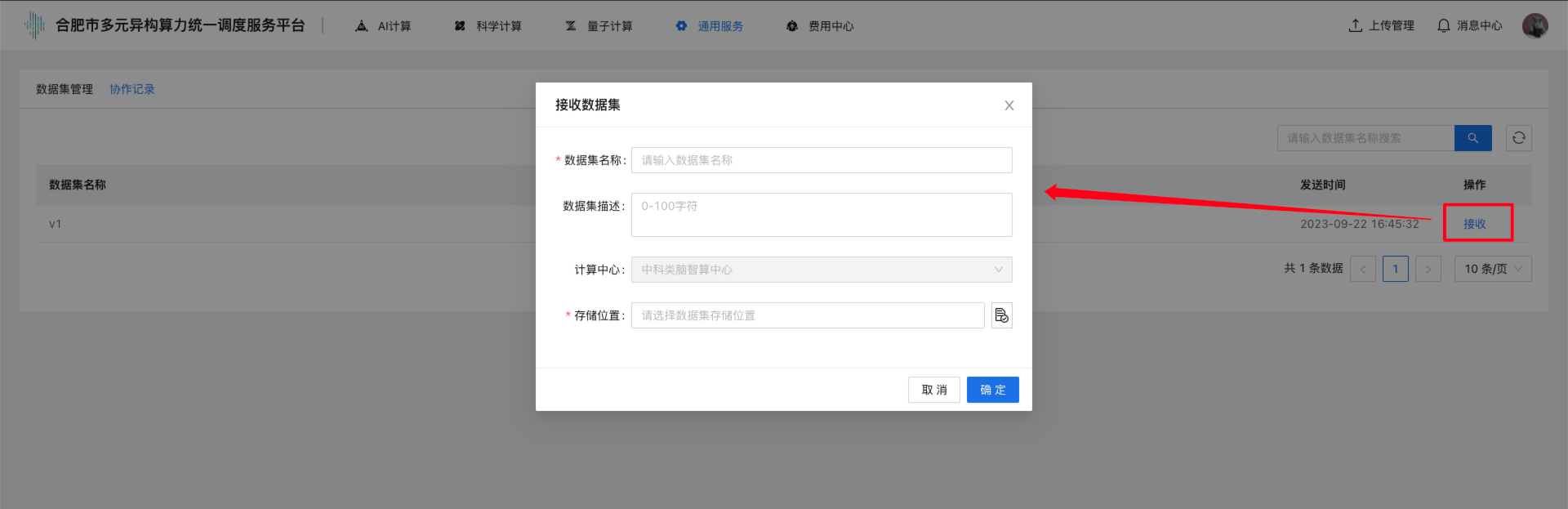Go to next page arrow
The width and height of the screenshot is (1568, 509).
point(1428,269)
